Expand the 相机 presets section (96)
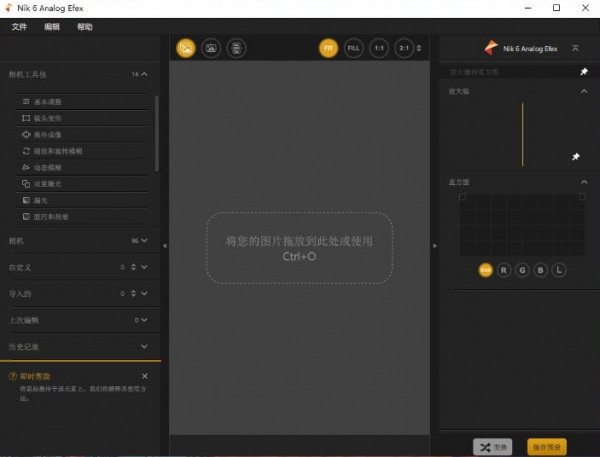This screenshot has height=457, width=600. point(144,241)
